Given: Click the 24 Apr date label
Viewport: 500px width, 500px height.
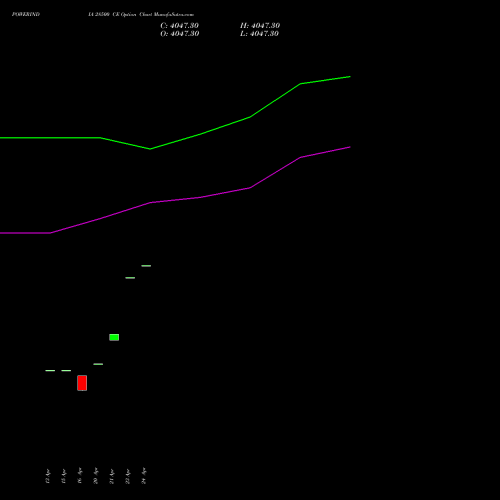Looking at the screenshot, I should [x=144, y=476].
